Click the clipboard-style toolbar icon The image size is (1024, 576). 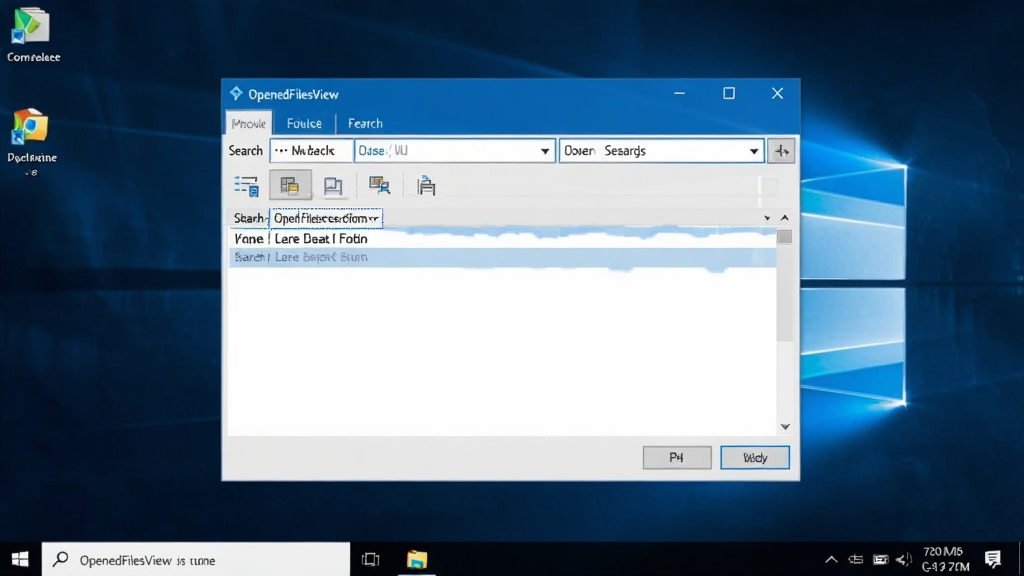[x=426, y=186]
